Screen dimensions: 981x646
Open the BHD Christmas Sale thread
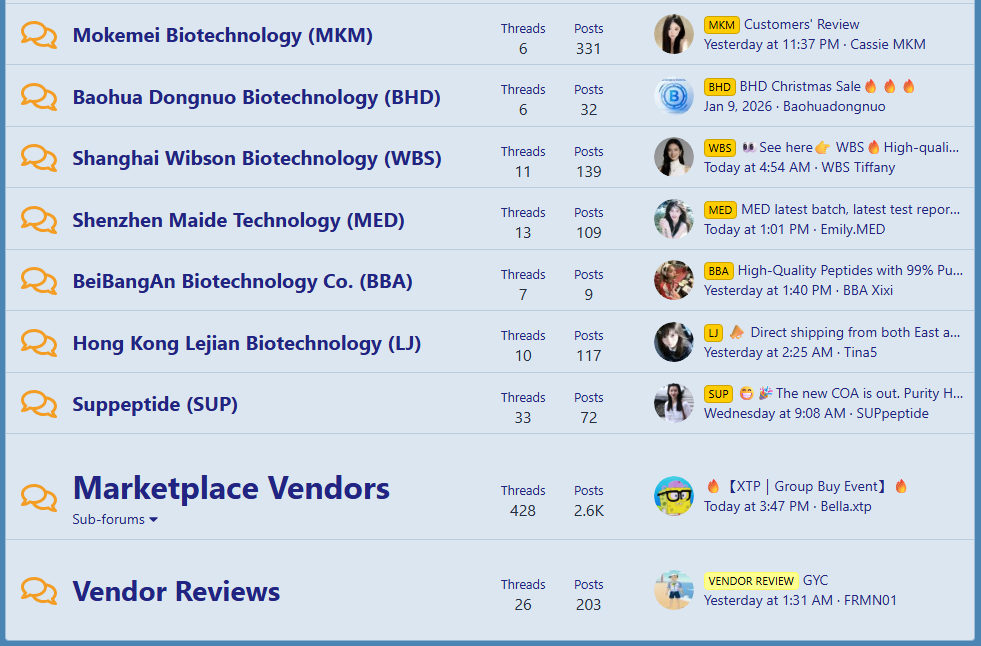(x=800, y=86)
